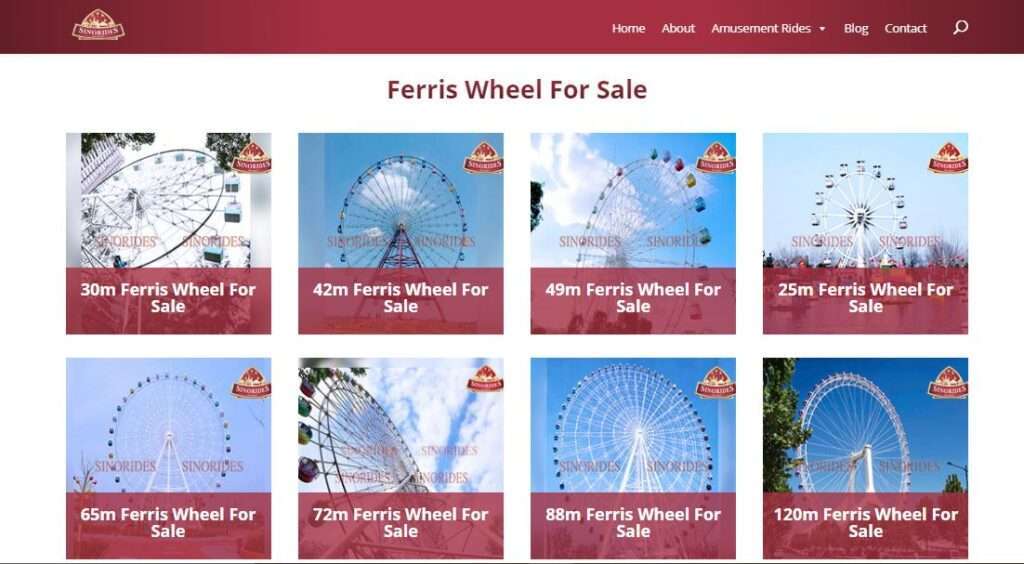Open the 120m Ferris Wheel For Sale link

(865, 522)
